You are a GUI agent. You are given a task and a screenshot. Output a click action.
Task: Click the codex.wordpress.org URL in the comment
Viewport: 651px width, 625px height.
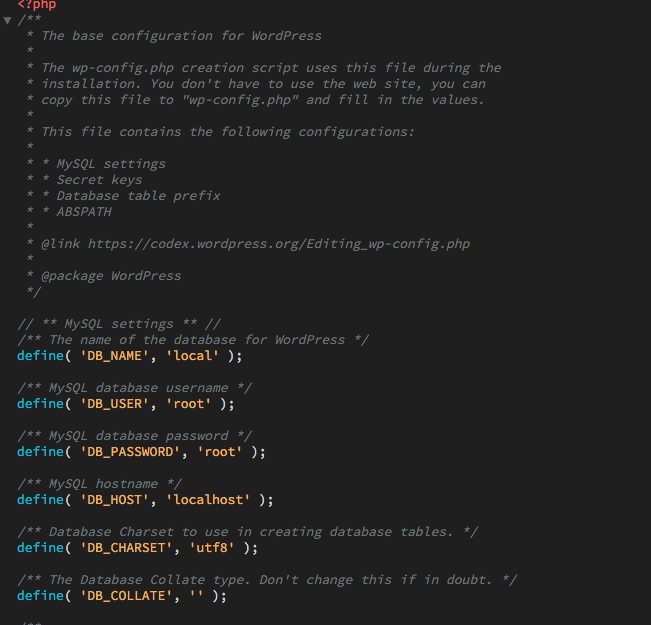click(x=278, y=244)
